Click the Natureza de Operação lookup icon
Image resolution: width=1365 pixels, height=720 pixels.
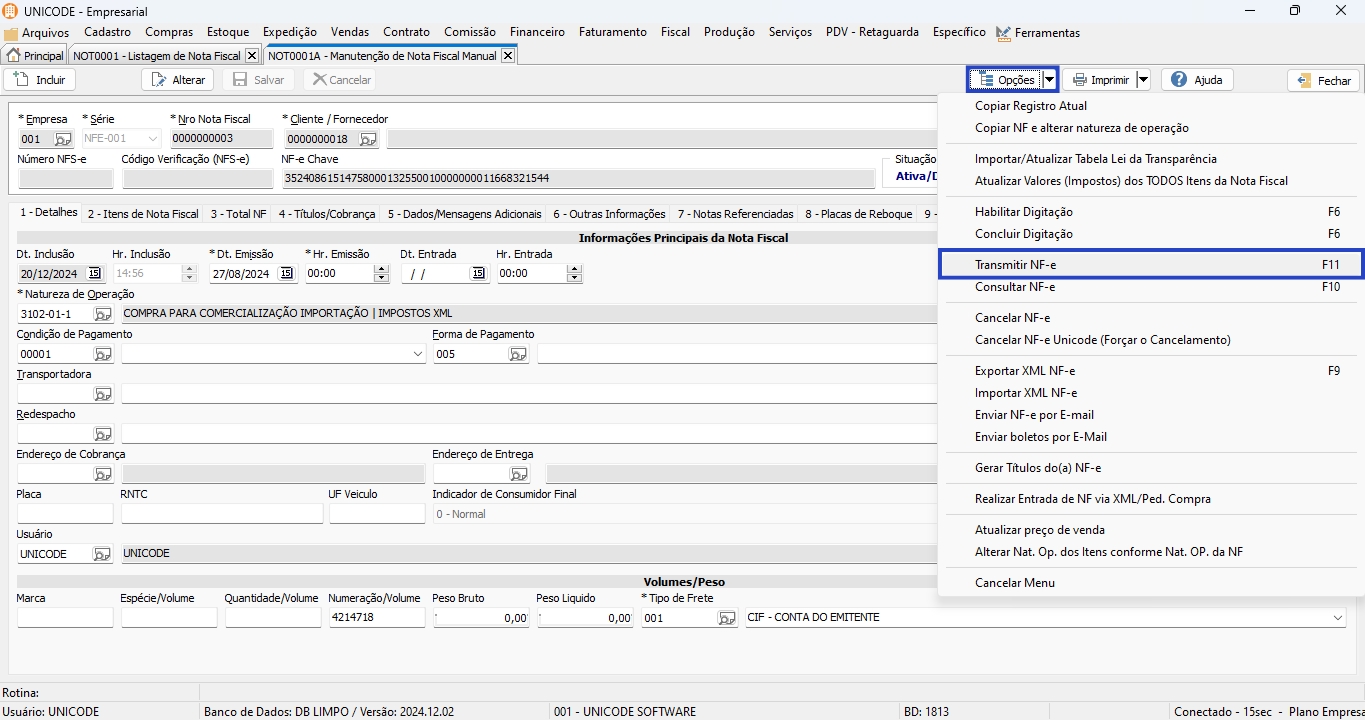click(x=103, y=314)
